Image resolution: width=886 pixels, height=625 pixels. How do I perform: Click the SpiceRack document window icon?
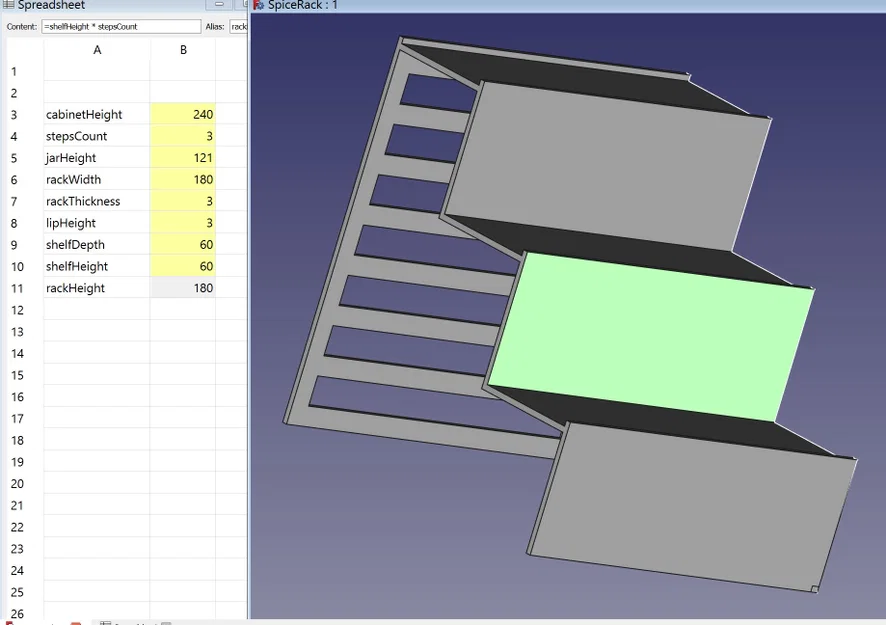(x=259, y=5)
